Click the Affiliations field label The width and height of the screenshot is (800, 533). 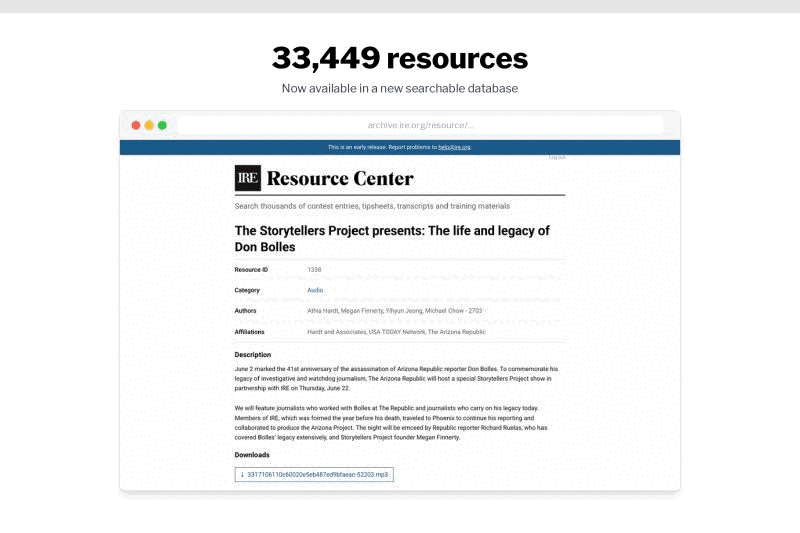(x=249, y=332)
